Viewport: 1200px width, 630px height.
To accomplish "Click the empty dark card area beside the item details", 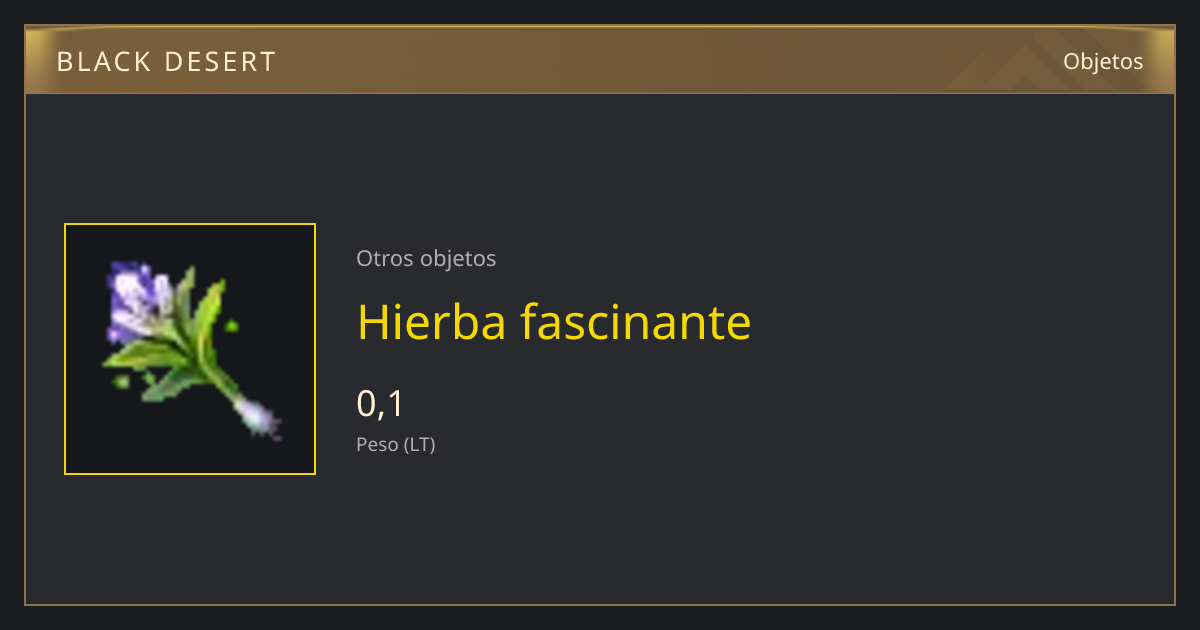I will click(950, 350).
